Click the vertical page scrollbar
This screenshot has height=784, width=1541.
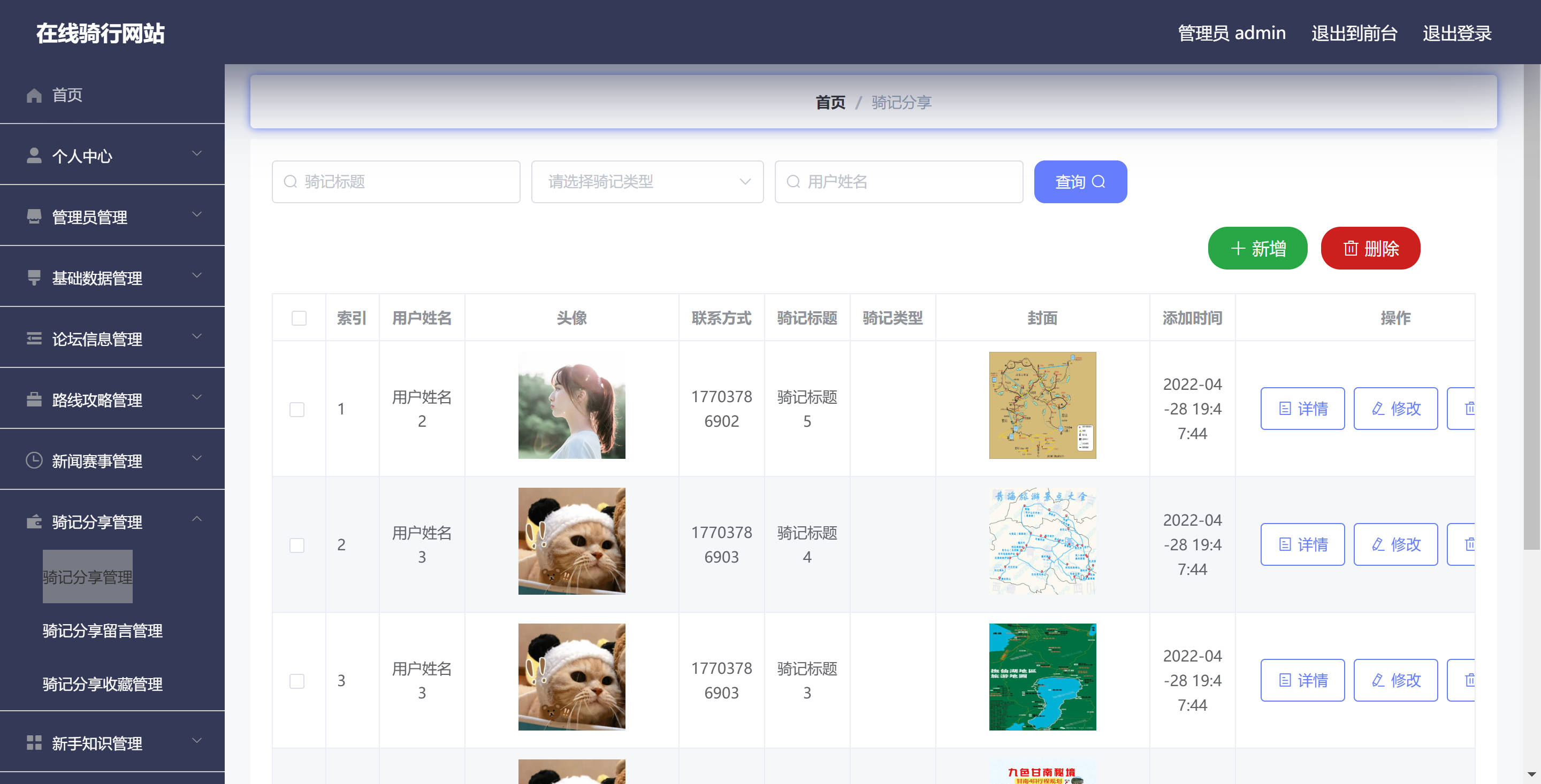pos(1531,306)
